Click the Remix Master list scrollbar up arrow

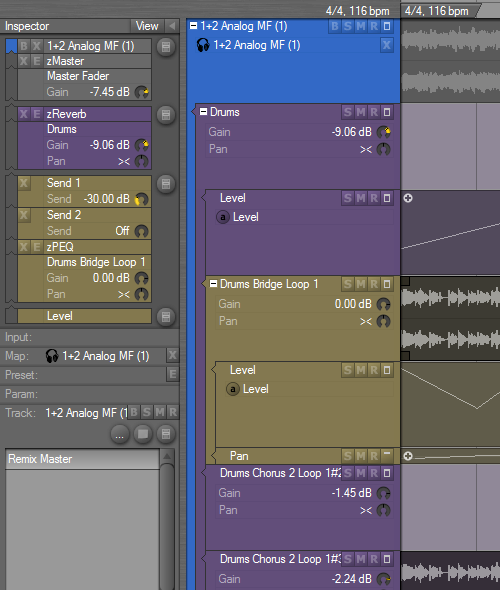click(167, 456)
